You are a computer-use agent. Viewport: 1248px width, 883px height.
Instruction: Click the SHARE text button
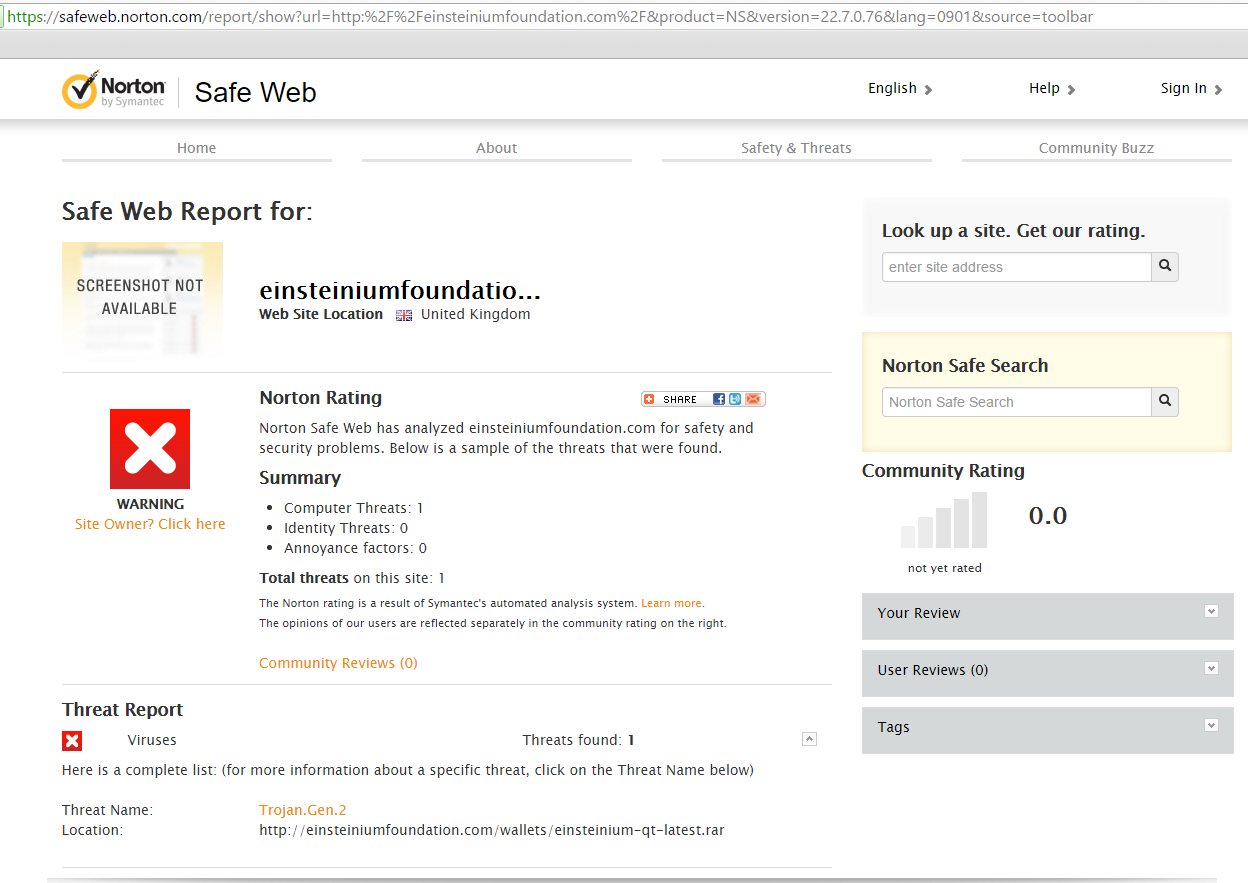(680, 399)
